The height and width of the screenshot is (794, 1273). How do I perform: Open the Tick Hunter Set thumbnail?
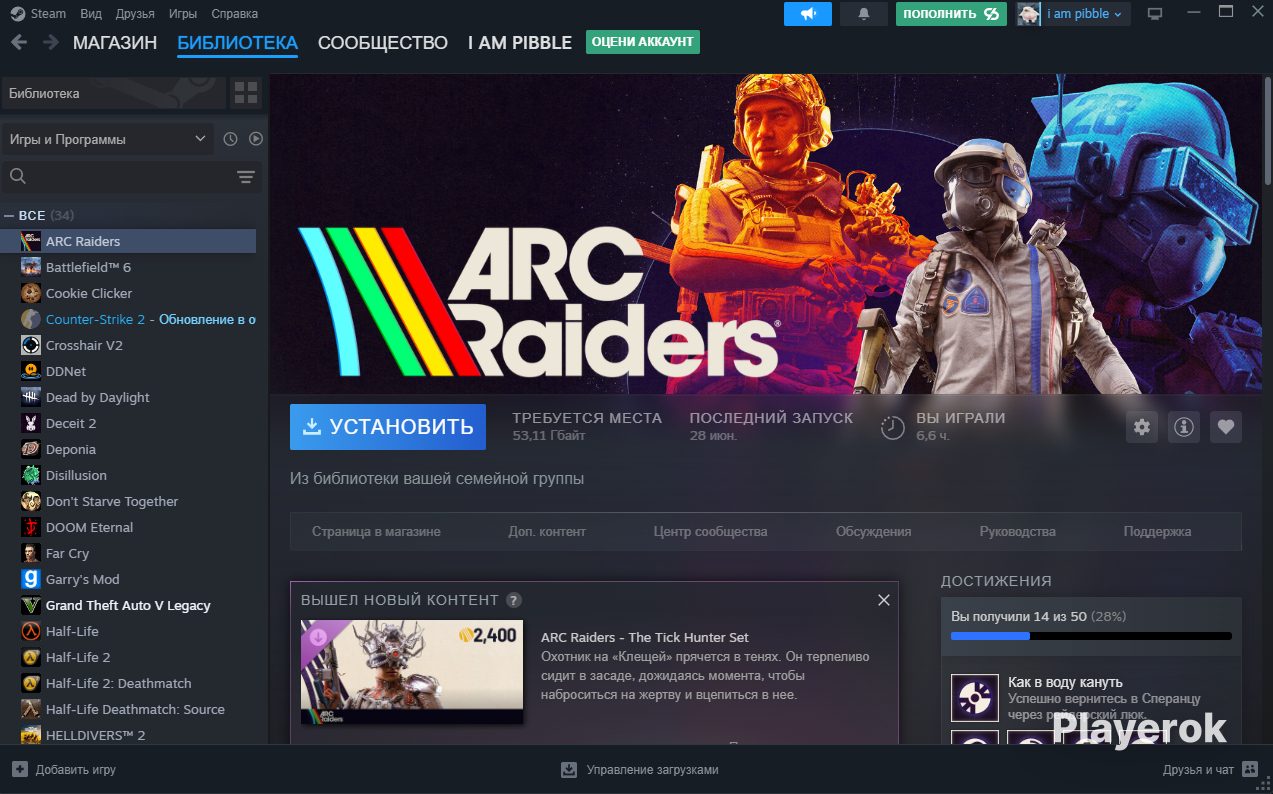coord(412,672)
